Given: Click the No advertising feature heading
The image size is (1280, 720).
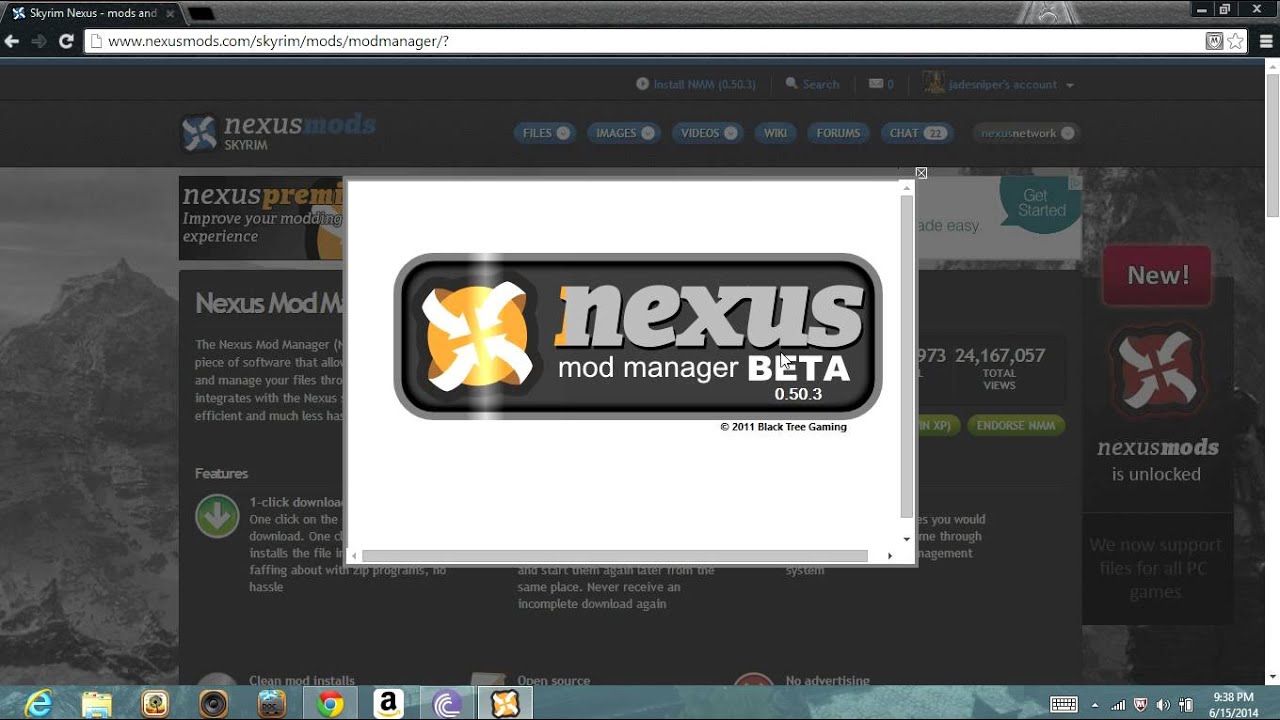Looking at the screenshot, I should pyautogui.click(x=827, y=680).
